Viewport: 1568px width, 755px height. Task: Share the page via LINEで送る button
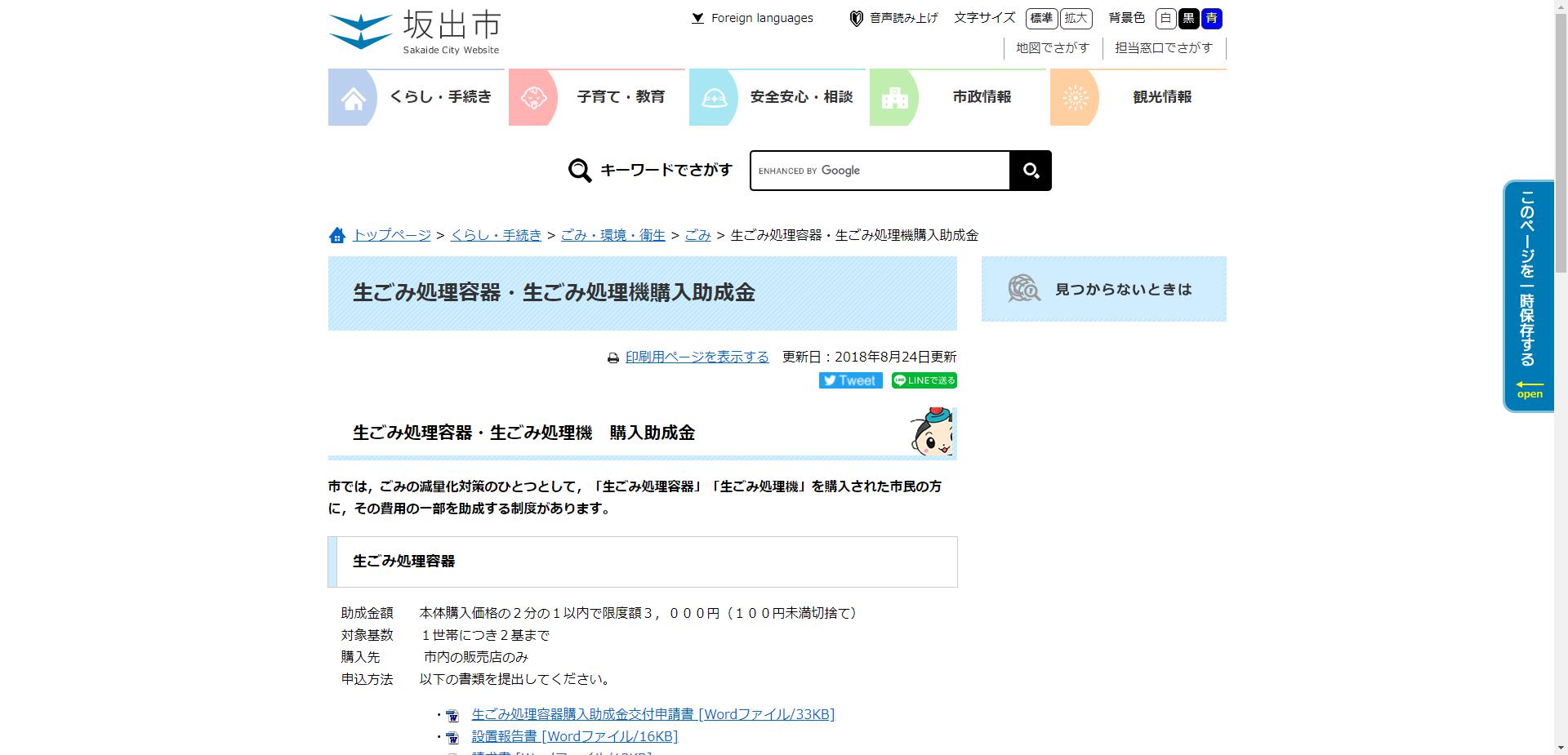[x=924, y=380]
